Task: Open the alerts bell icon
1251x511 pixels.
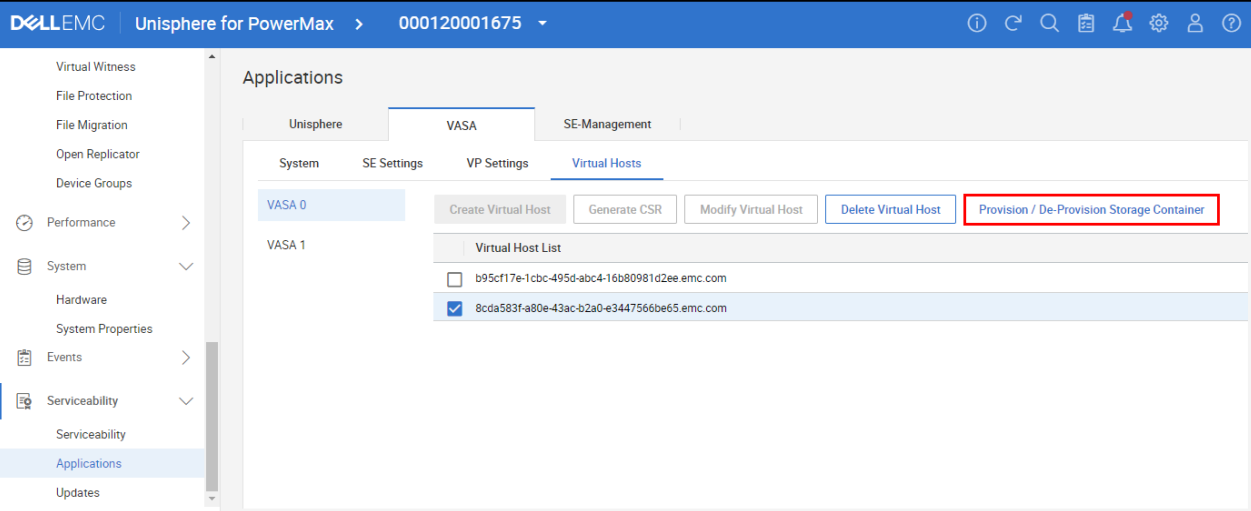Action: [1122, 24]
